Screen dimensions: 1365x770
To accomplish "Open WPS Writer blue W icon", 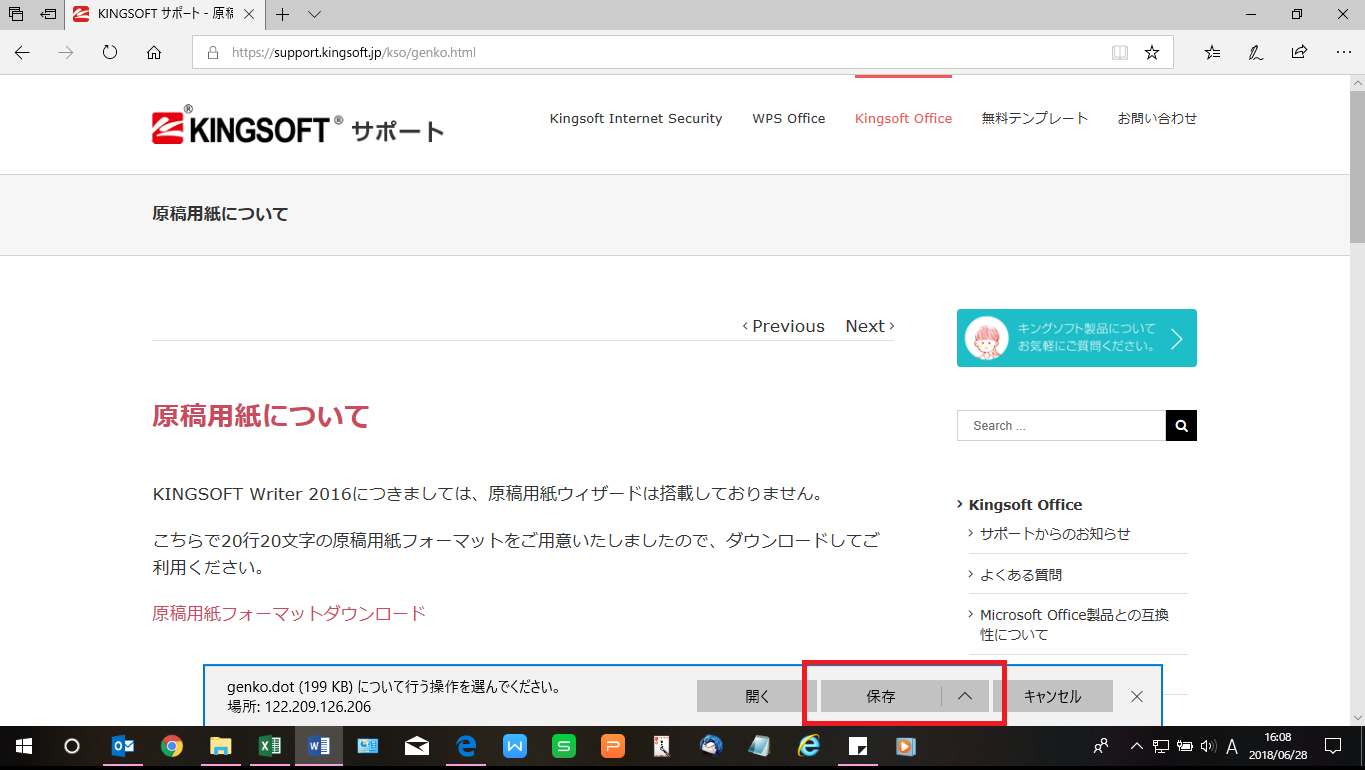I will pyautogui.click(x=515, y=746).
